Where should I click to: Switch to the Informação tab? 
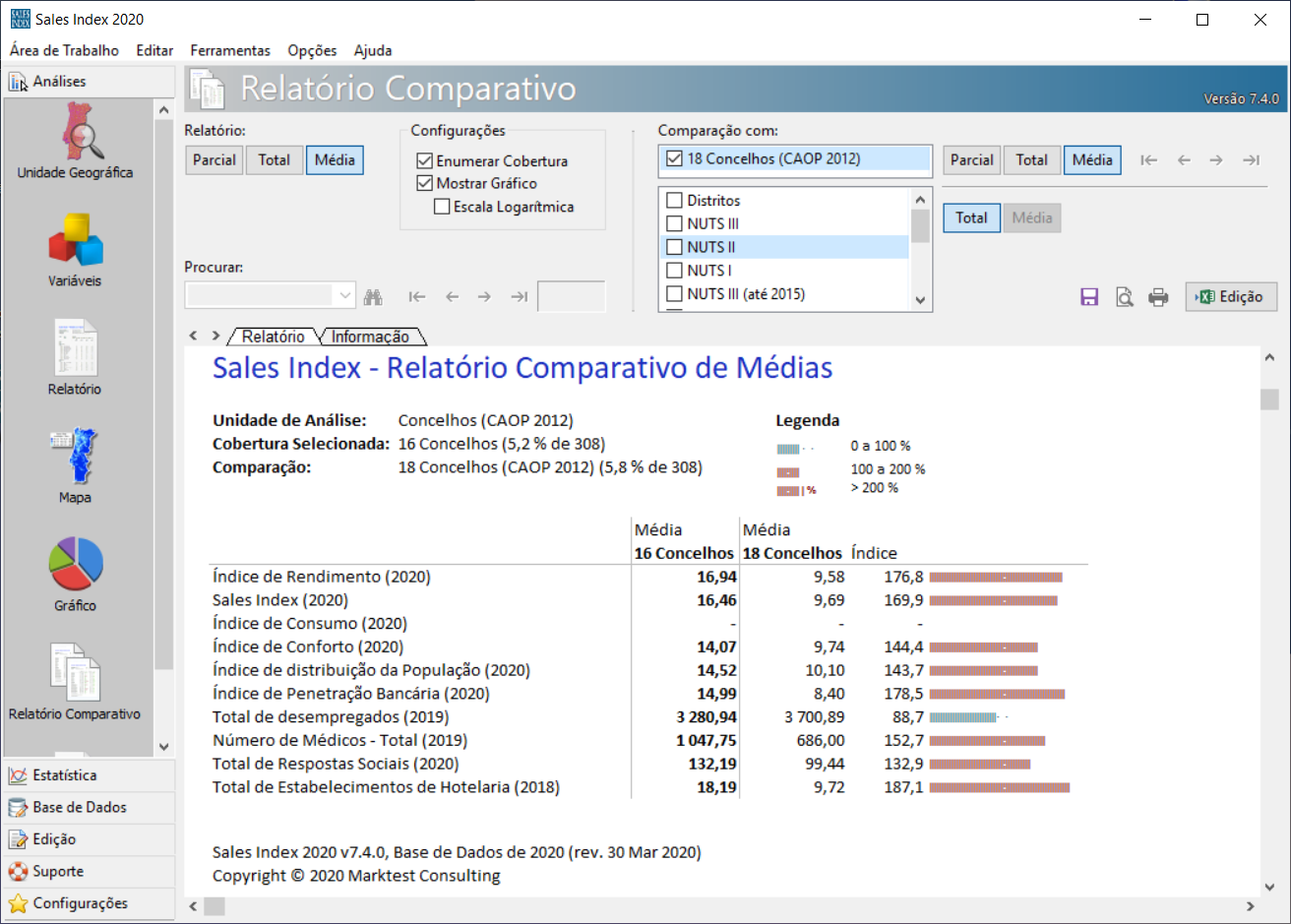[x=370, y=337]
